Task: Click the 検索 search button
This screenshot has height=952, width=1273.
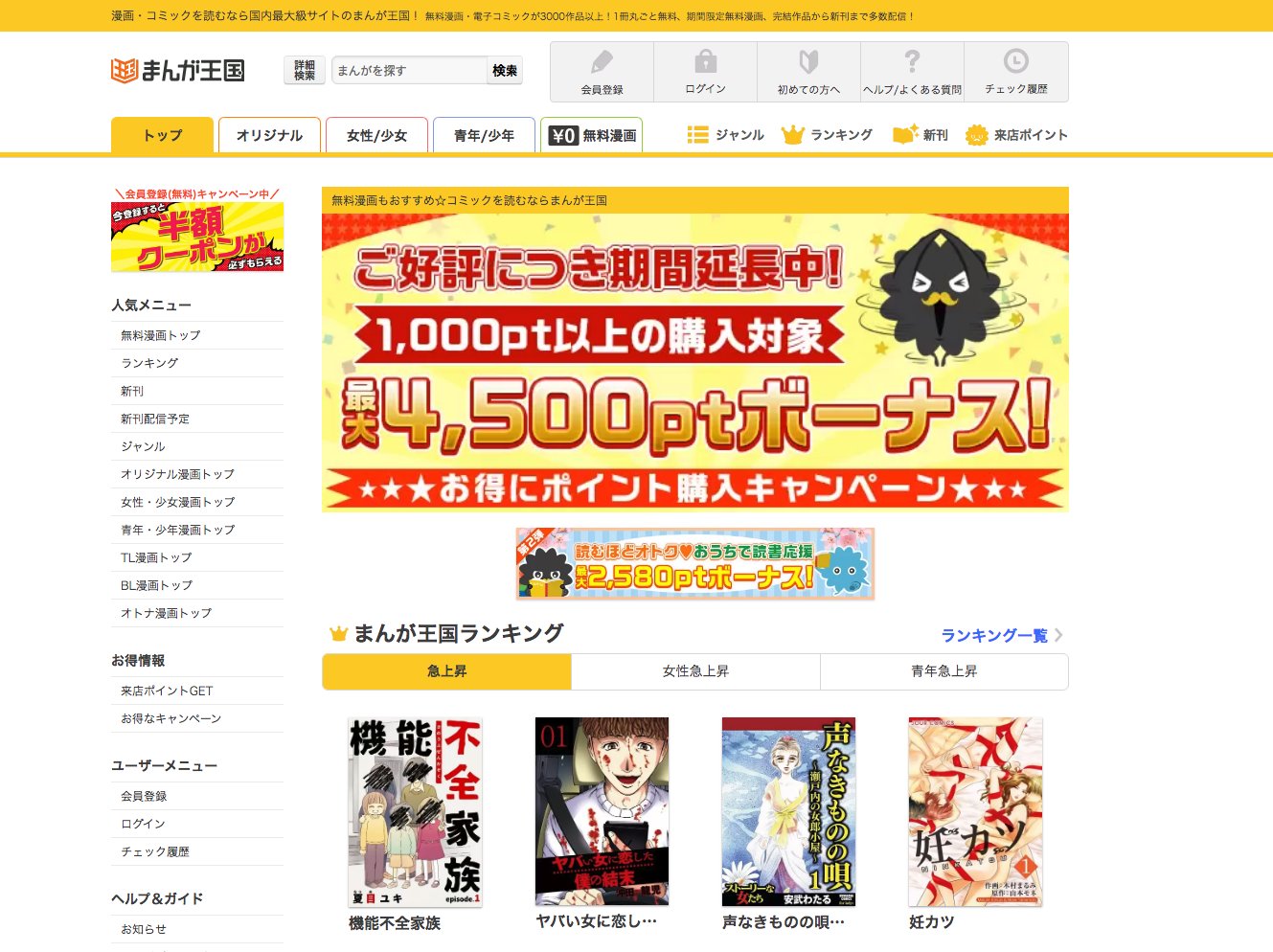Action: click(x=505, y=70)
